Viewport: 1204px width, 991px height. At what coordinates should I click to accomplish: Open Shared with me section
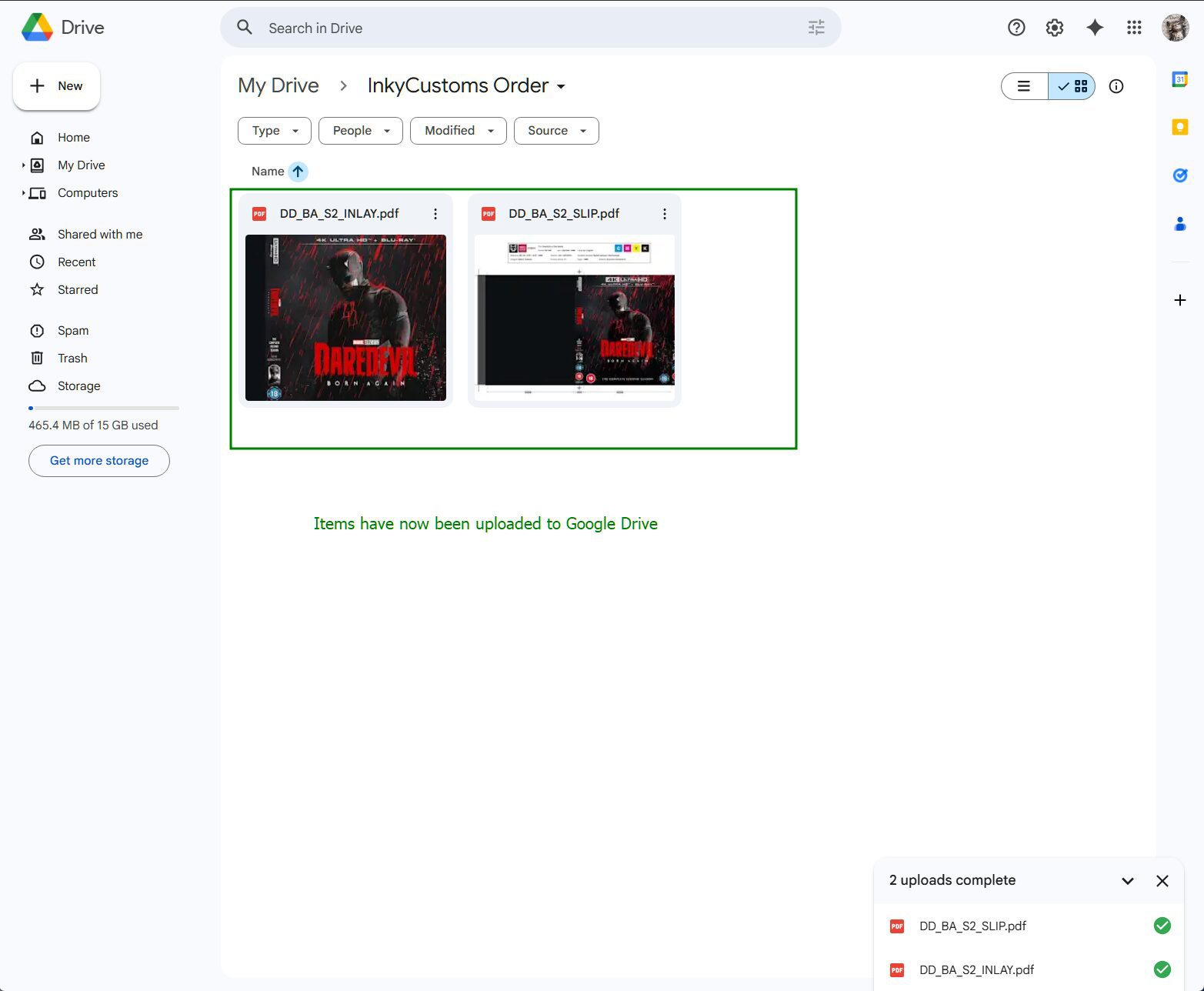click(100, 235)
